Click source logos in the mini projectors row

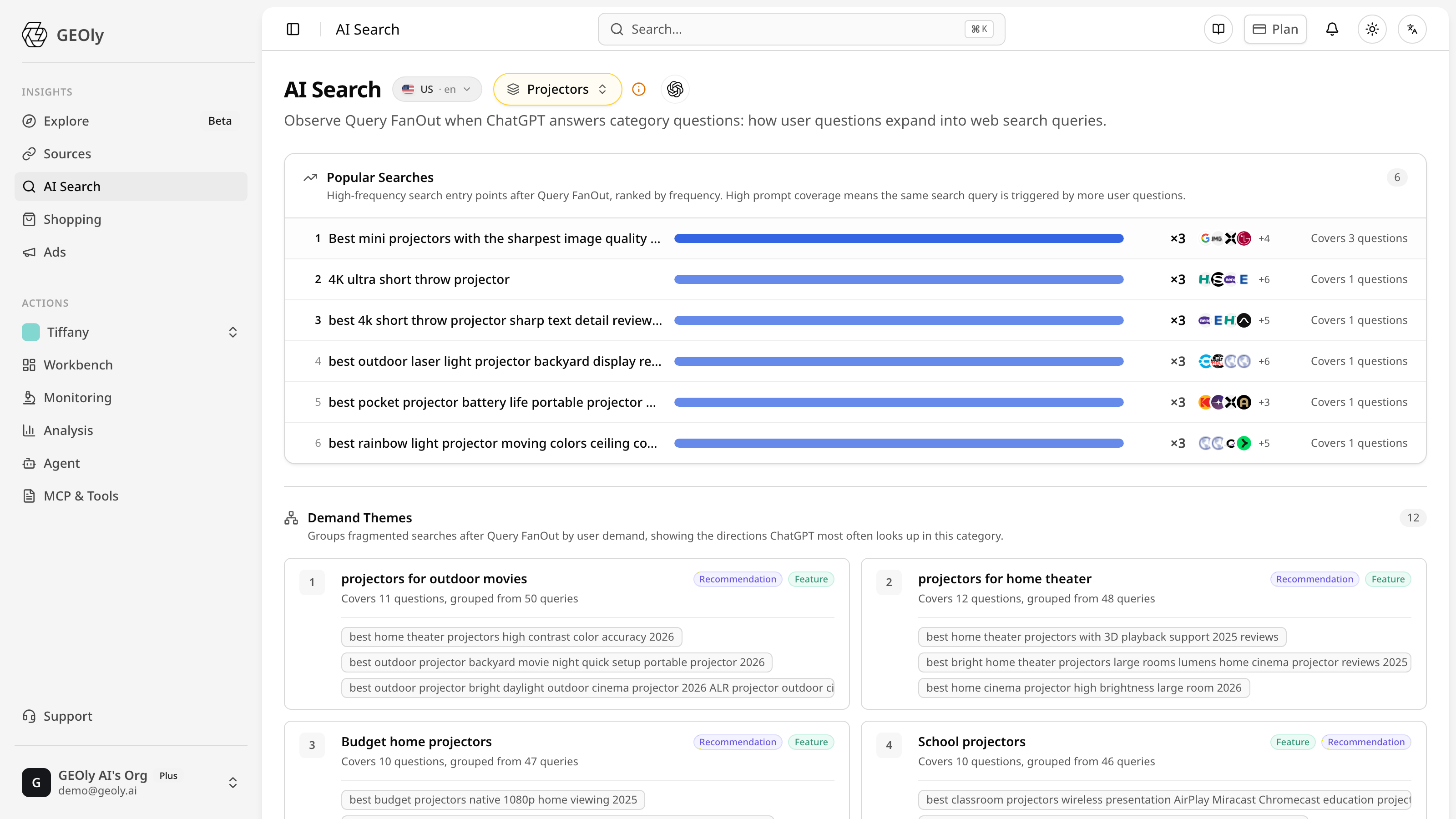1225,238
